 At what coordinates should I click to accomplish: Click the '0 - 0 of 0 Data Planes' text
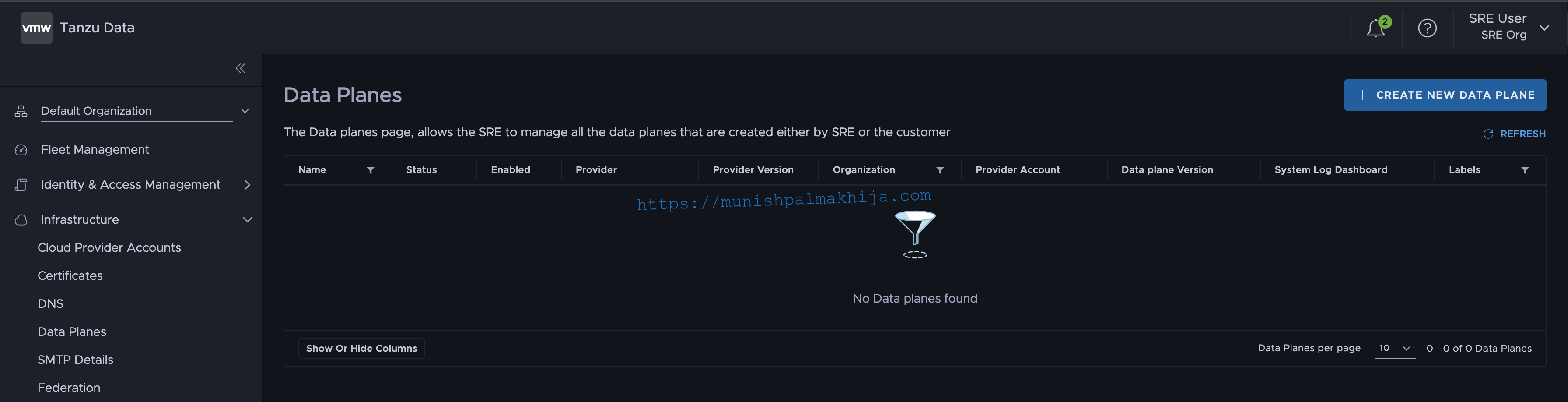[1478, 349]
